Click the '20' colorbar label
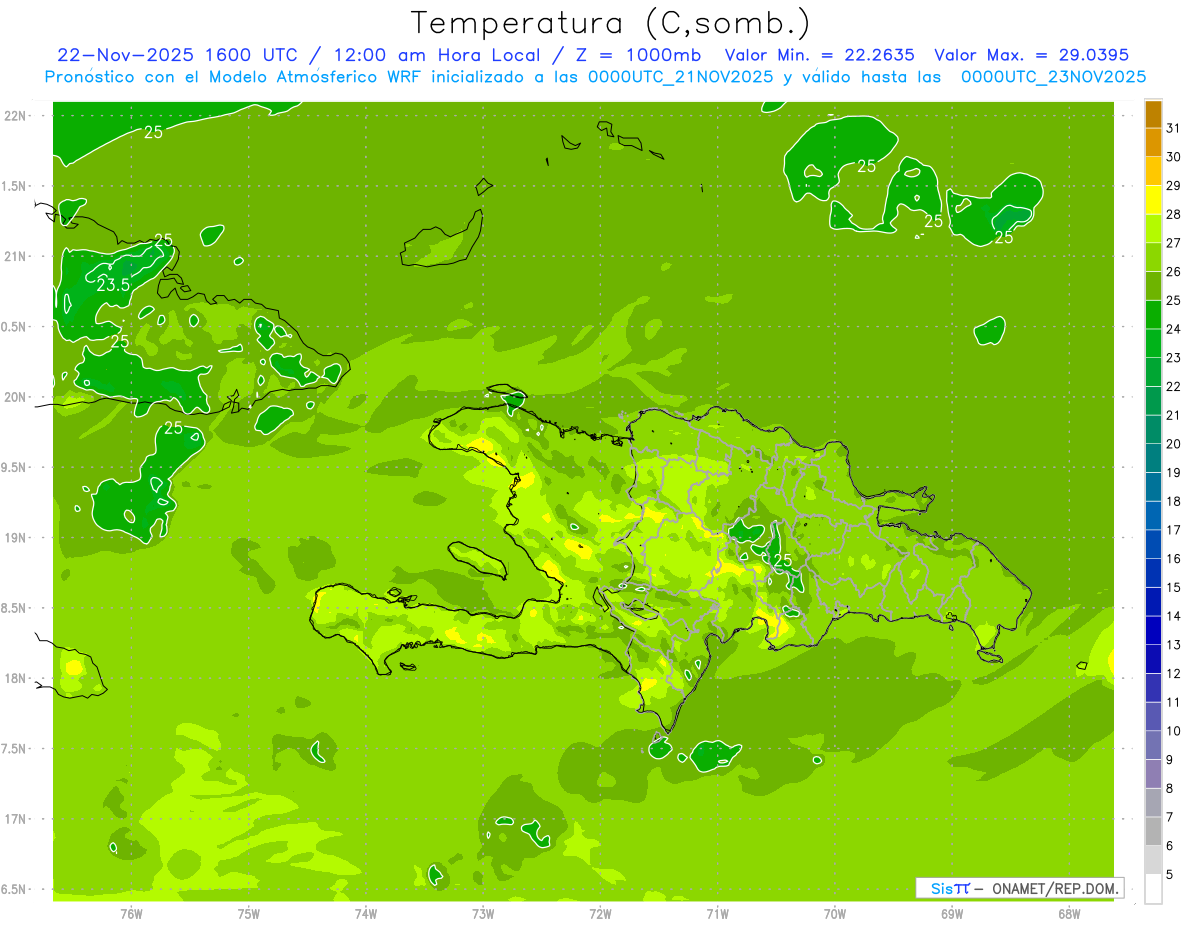This screenshot has height=927, width=1200. click(1174, 444)
